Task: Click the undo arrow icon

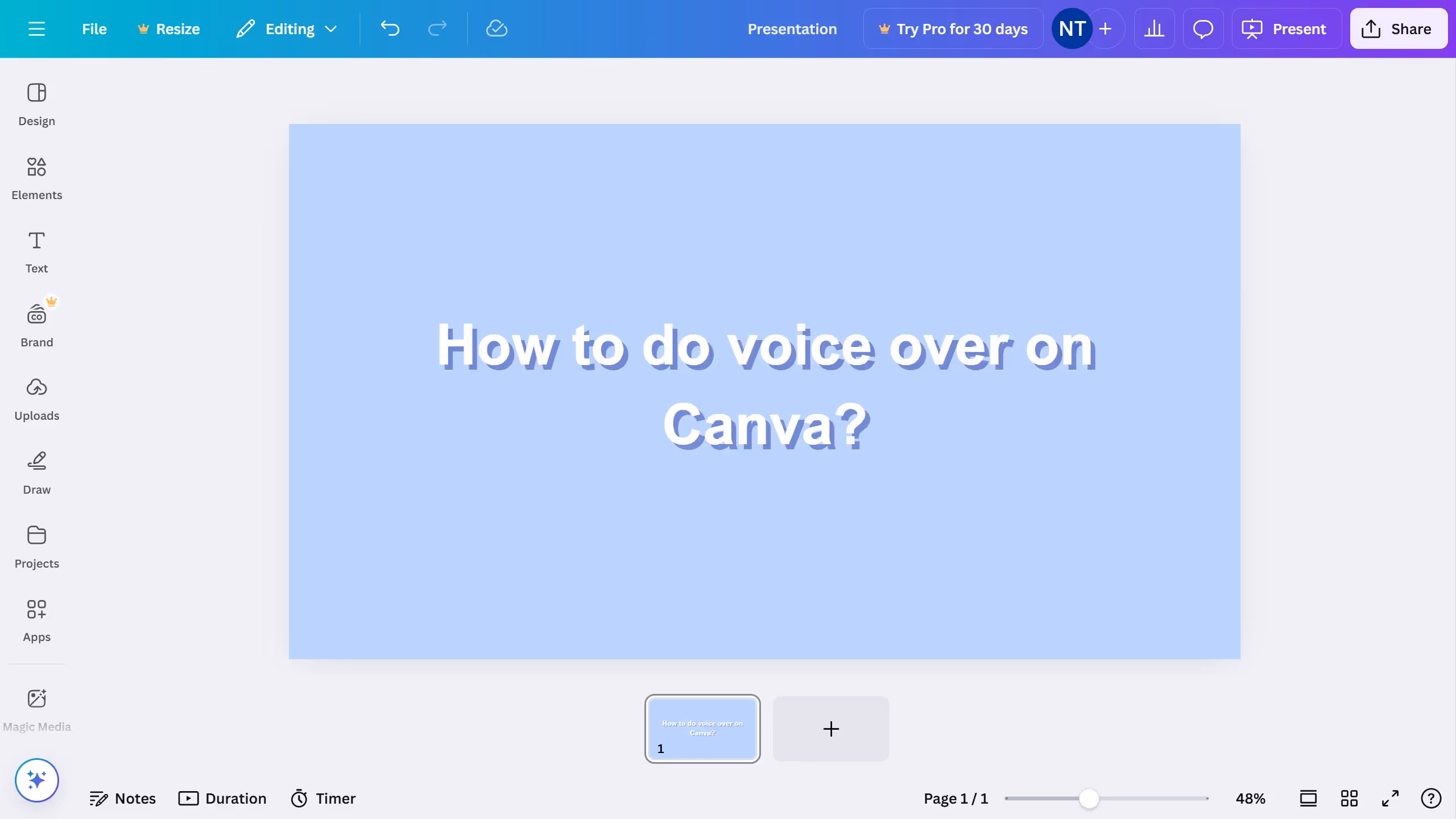Action: 390,28
